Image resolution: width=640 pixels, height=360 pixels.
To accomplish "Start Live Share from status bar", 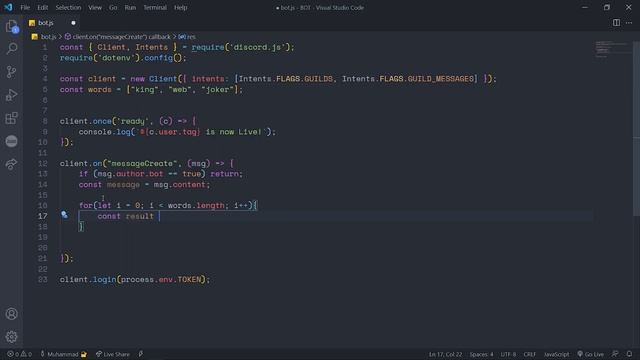I will (113, 354).
